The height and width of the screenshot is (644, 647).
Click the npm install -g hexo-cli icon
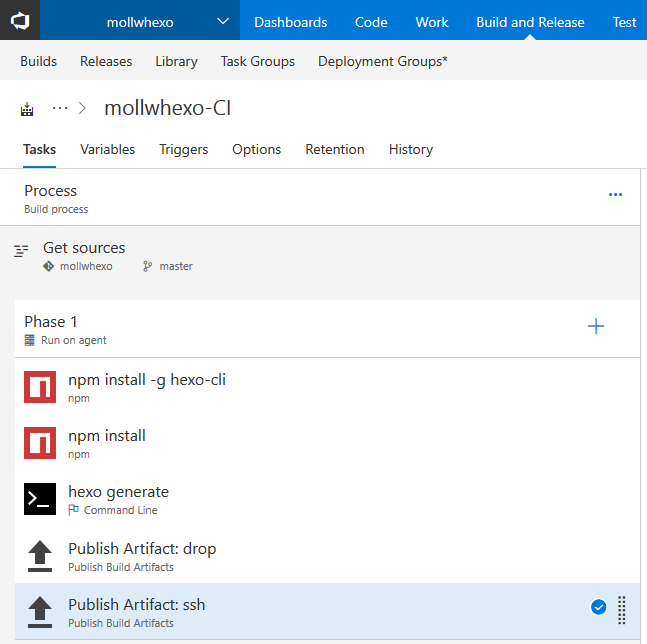pyautogui.click(x=40, y=387)
